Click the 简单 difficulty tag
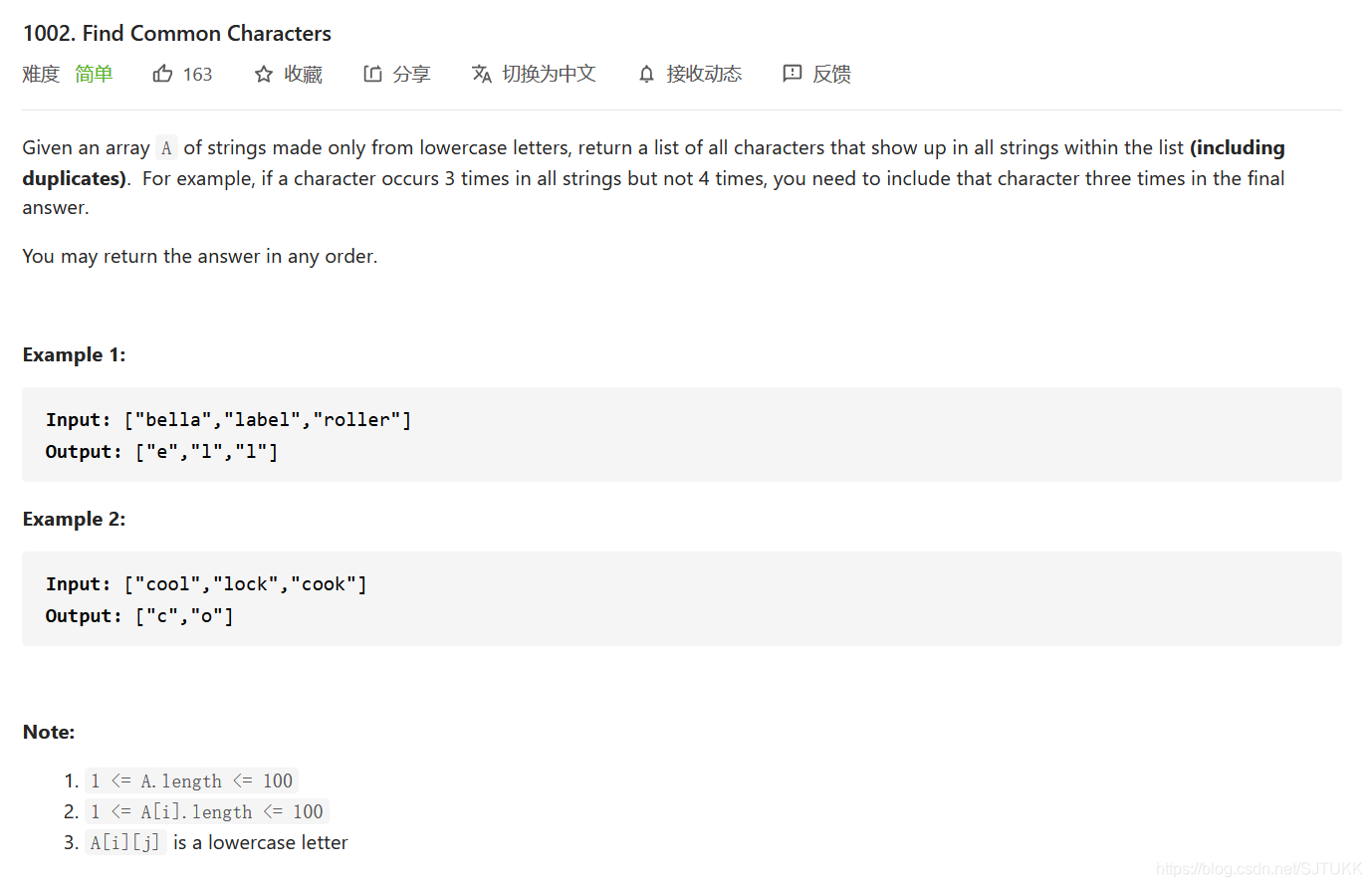 pos(94,74)
